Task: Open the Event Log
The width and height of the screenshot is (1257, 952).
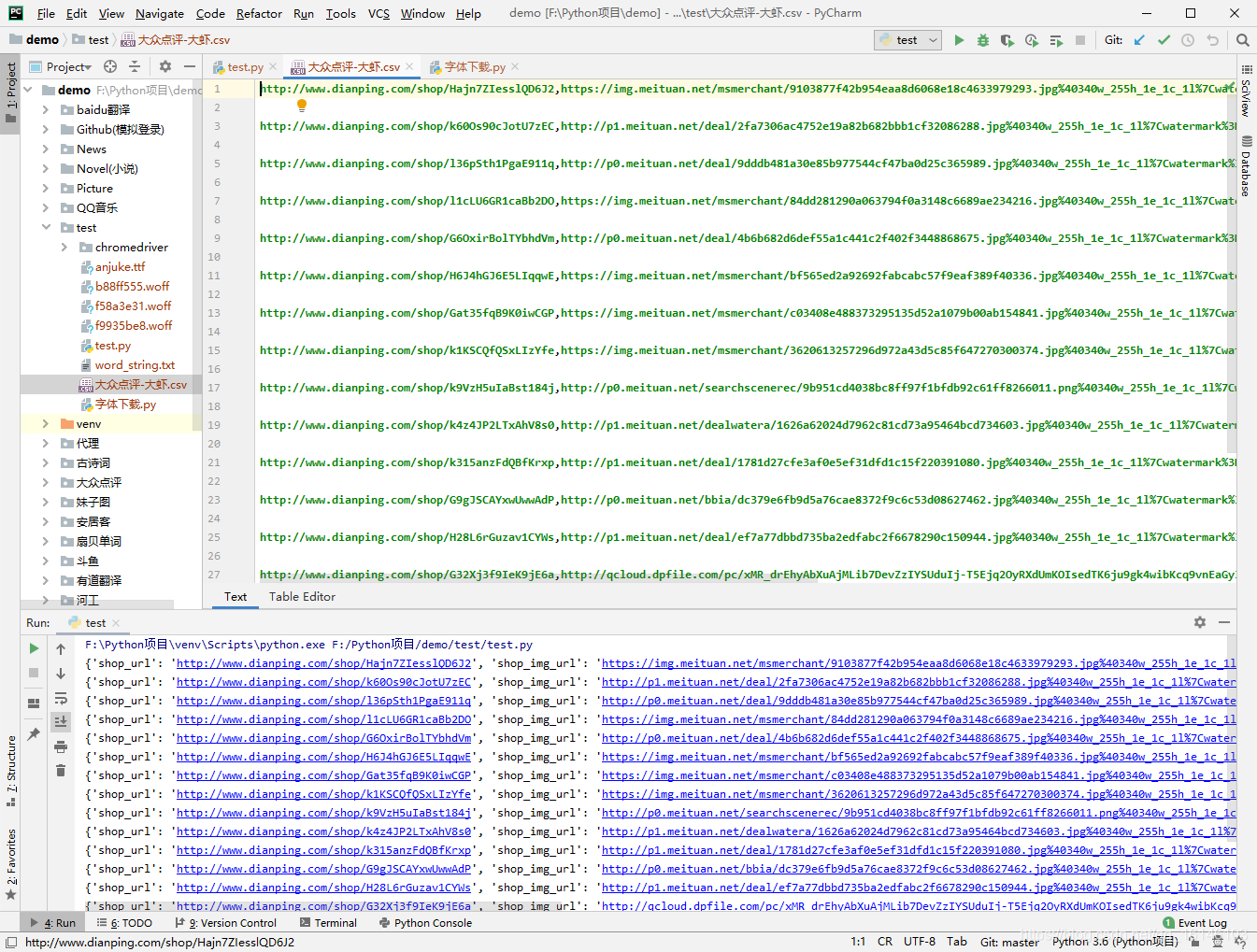Action: pos(1195,923)
